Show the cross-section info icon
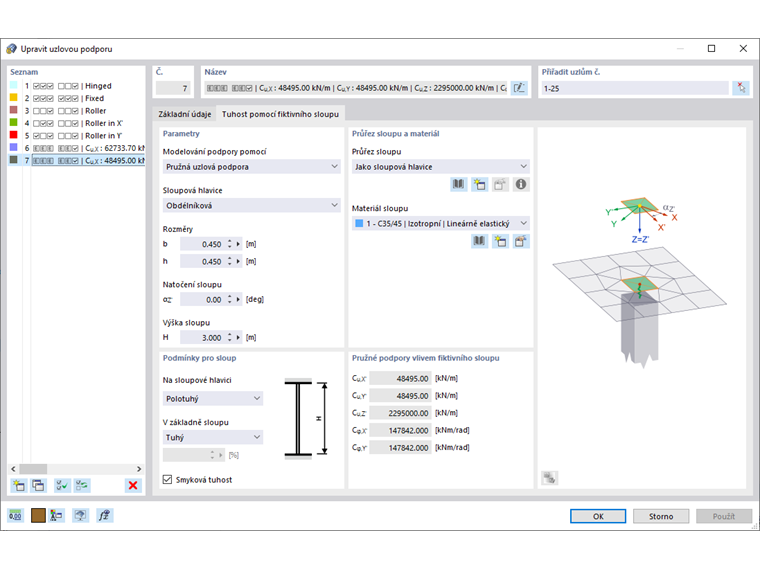 (x=521, y=185)
